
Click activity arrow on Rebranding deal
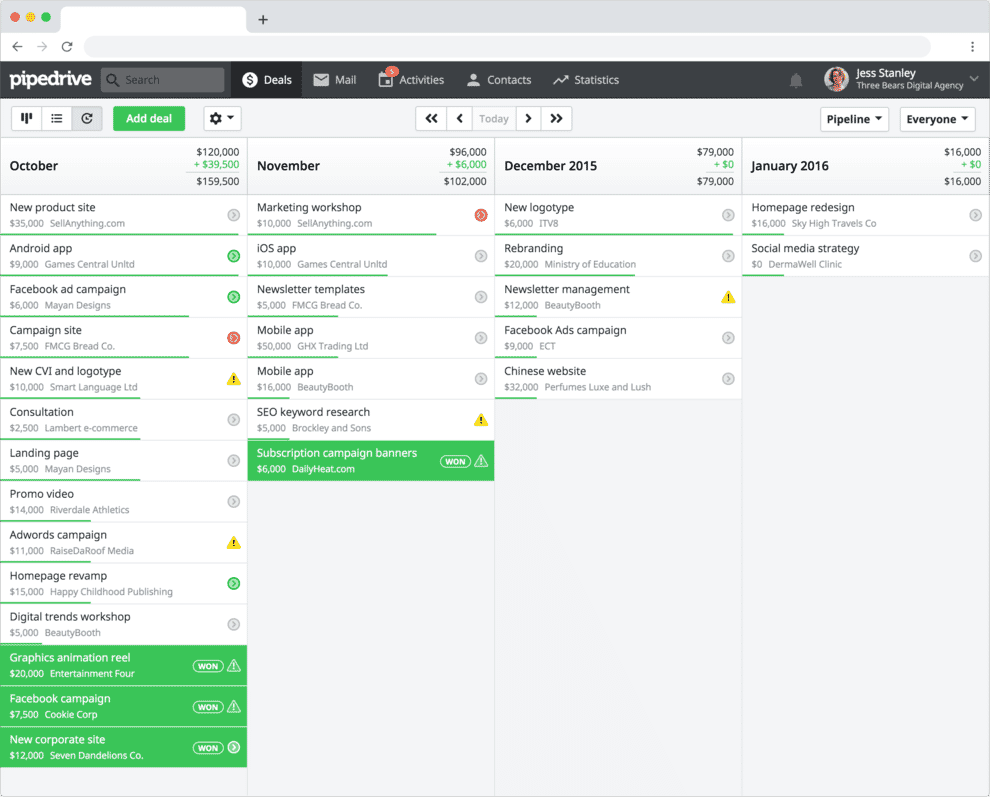(x=728, y=256)
